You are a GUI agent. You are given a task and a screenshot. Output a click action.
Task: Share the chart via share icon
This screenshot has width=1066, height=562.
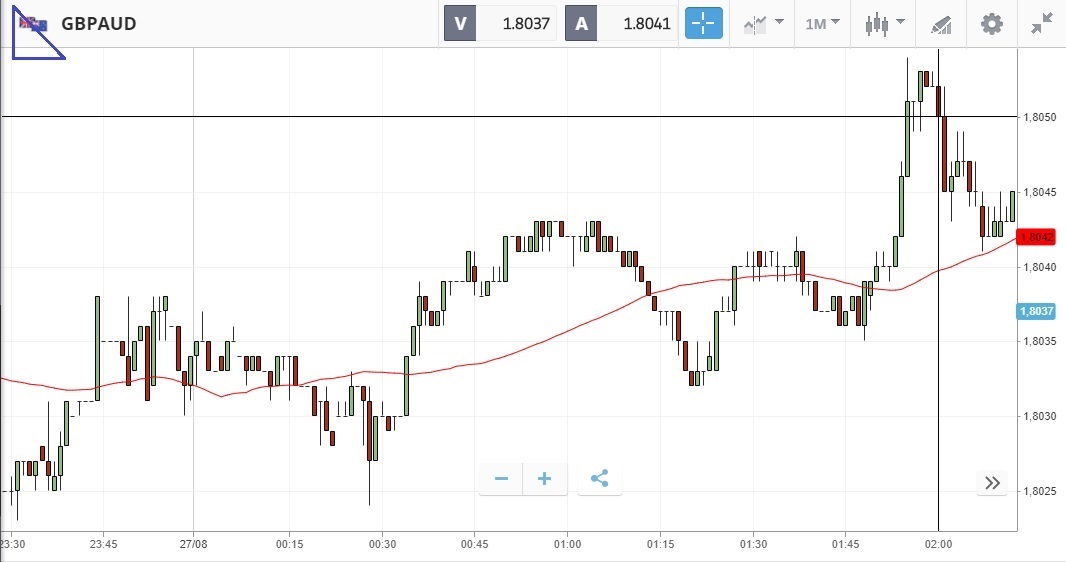coord(599,479)
